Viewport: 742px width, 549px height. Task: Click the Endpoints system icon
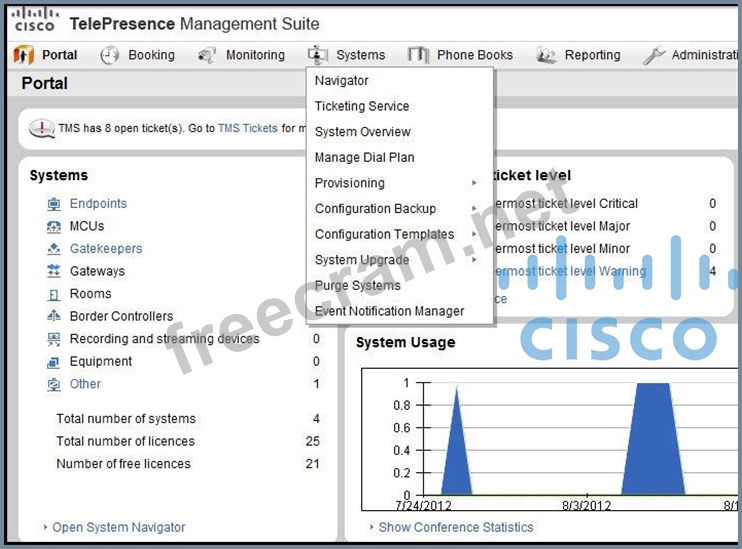[x=54, y=204]
